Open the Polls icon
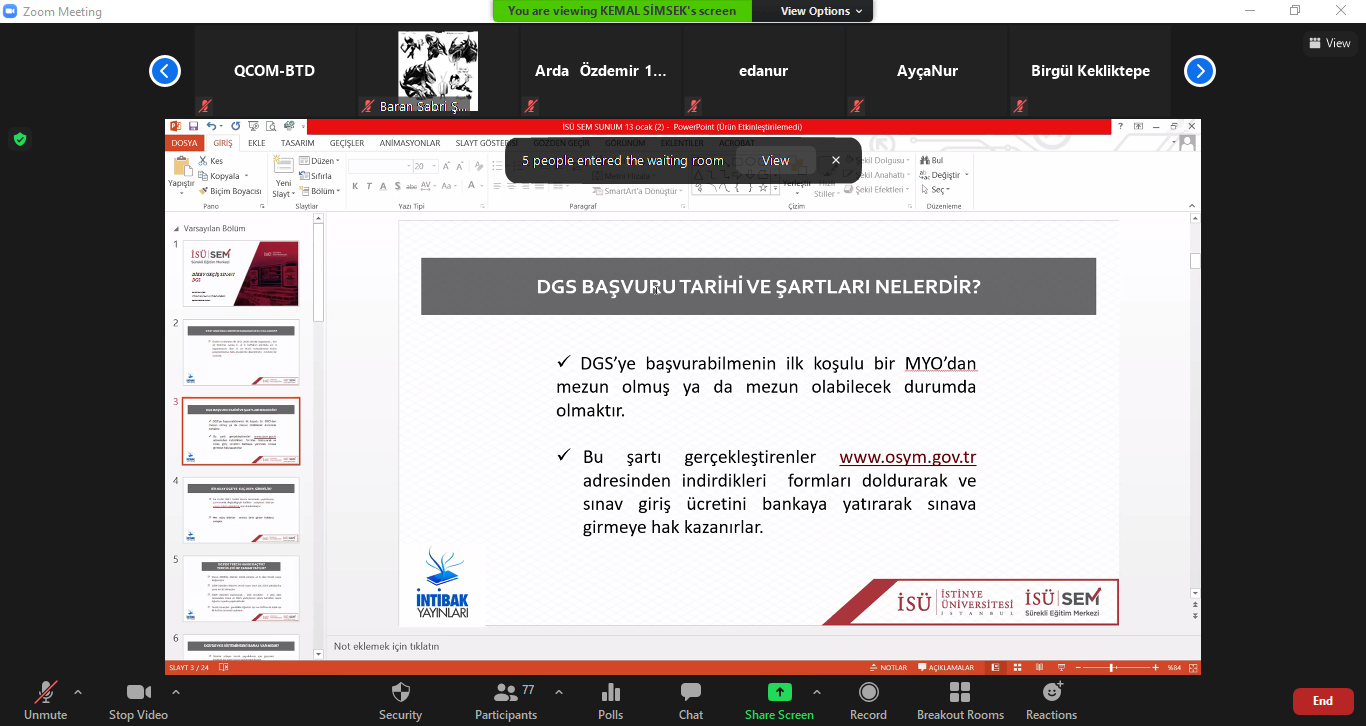Image resolution: width=1366 pixels, height=726 pixels. (610, 693)
